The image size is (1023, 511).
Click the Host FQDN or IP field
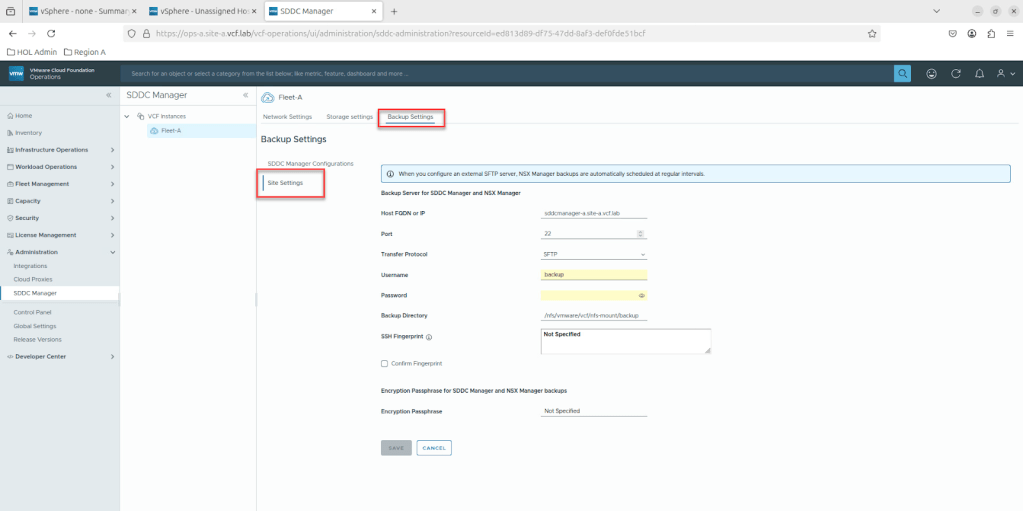(x=594, y=213)
